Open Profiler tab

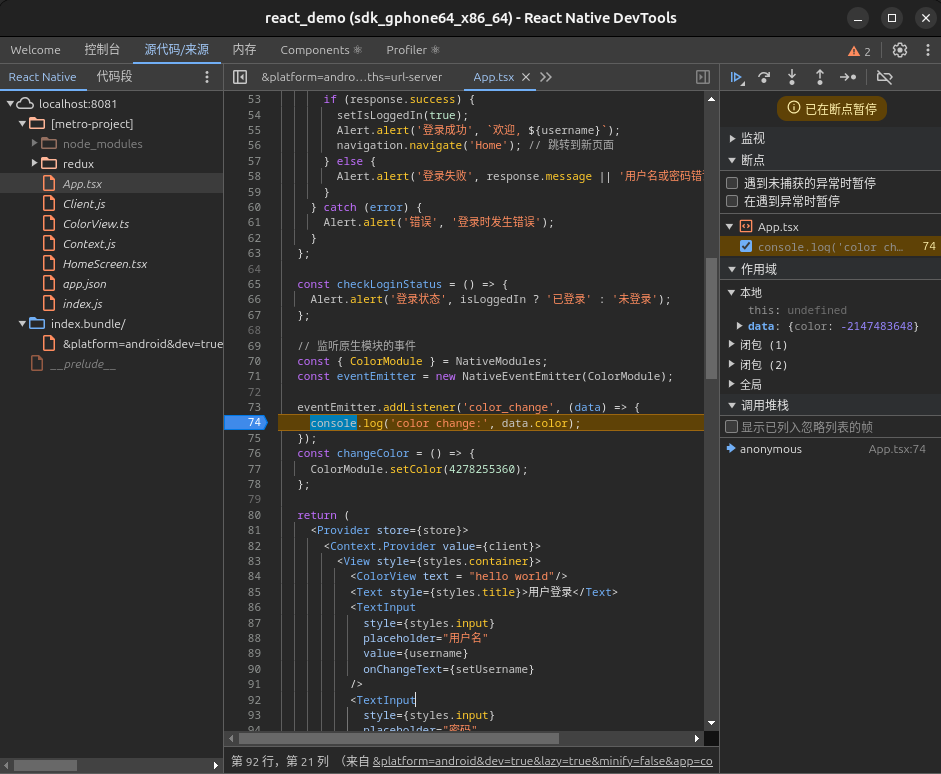tap(412, 50)
